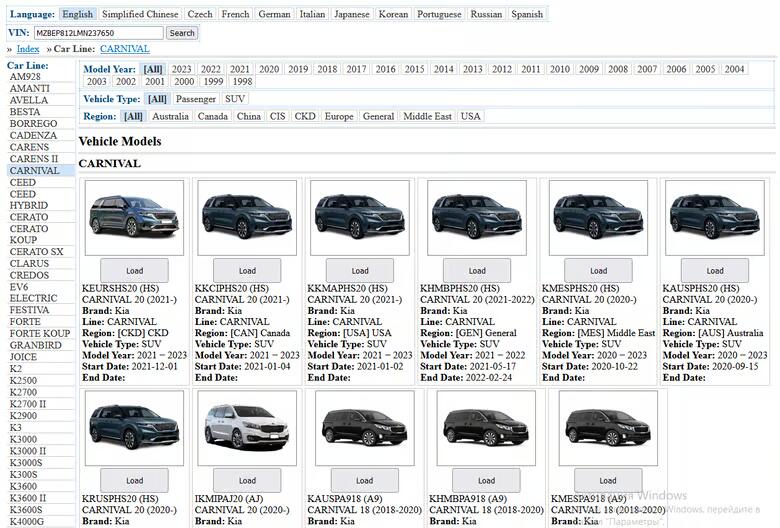Switch language to German
This screenshot has width=780, height=528.
tap(274, 15)
